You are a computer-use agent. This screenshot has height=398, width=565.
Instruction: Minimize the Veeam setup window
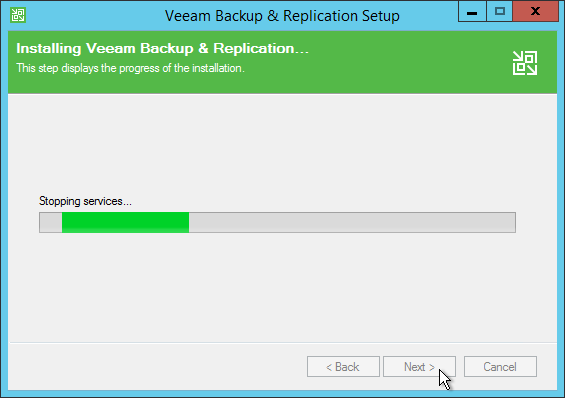[472, 11]
